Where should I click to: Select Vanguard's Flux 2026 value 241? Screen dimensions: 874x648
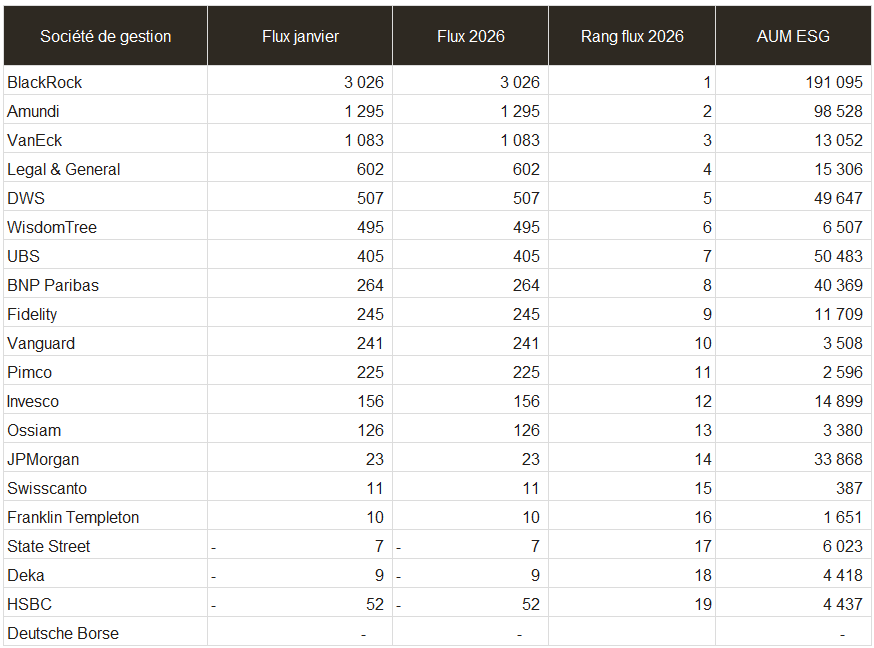click(525, 343)
